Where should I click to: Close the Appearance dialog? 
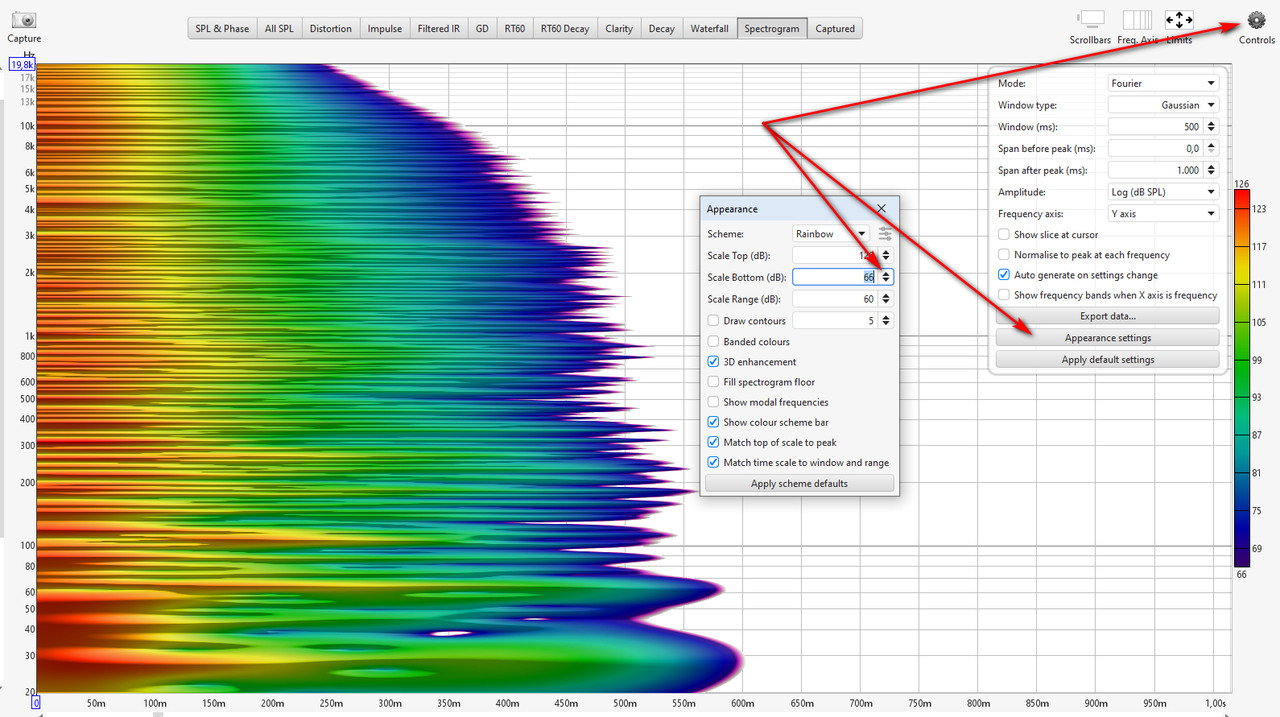pyautogui.click(x=881, y=209)
